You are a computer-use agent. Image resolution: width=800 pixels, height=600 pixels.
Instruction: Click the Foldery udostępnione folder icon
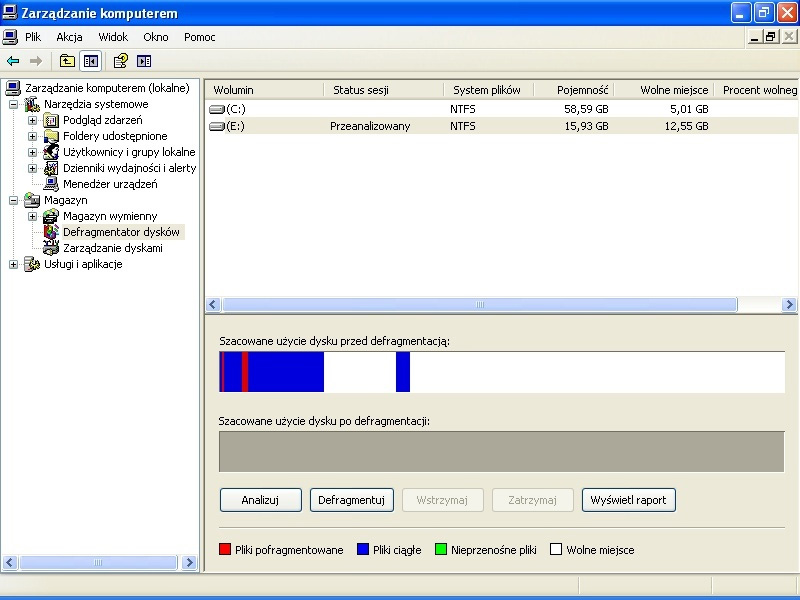[x=51, y=136]
